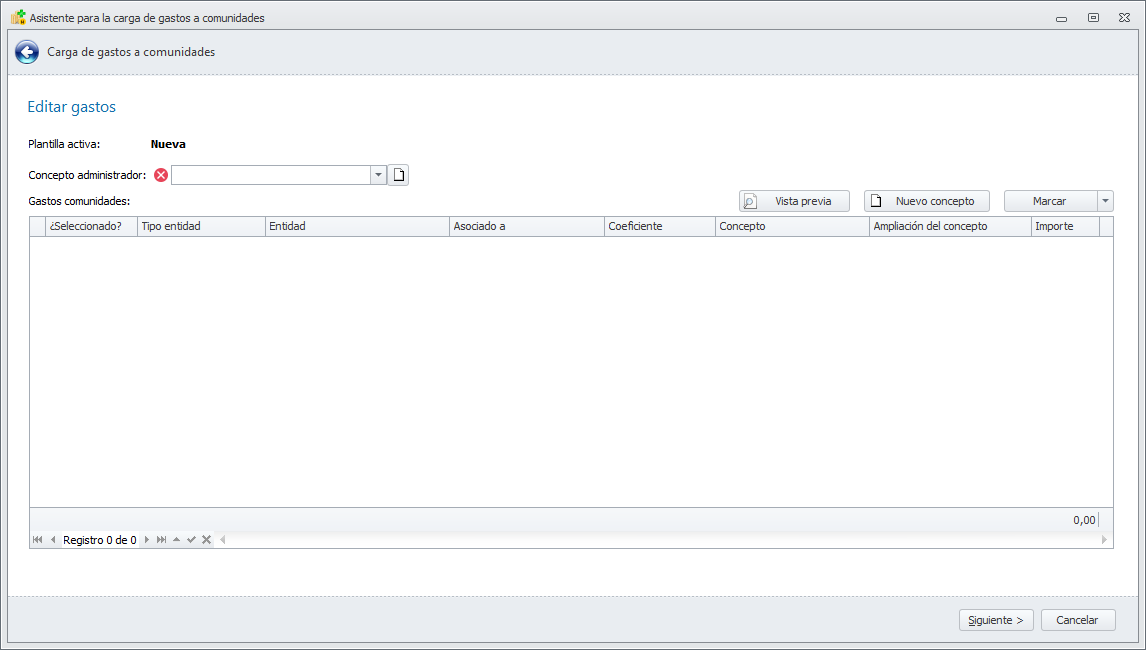Go to next record navigator arrow

coord(147,540)
